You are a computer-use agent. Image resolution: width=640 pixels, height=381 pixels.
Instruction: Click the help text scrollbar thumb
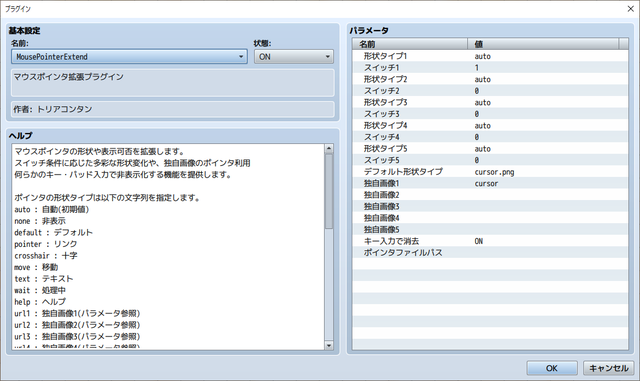pos(329,191)
